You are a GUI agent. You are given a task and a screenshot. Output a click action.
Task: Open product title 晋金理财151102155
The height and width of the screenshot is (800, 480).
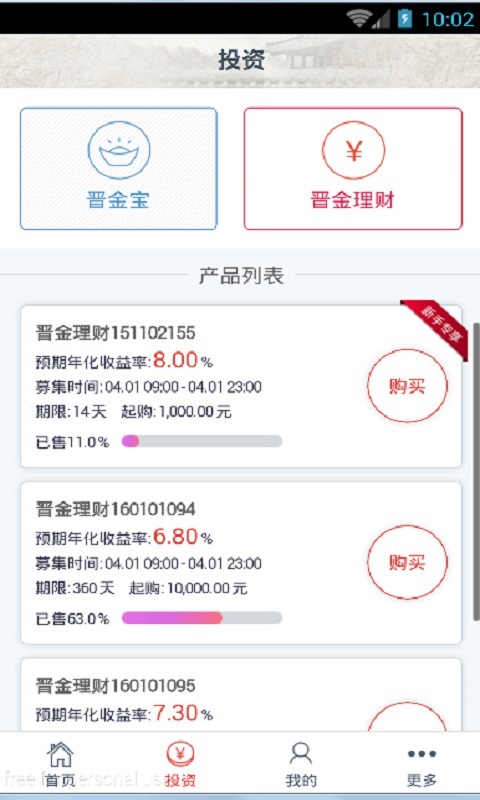point(115,333)
